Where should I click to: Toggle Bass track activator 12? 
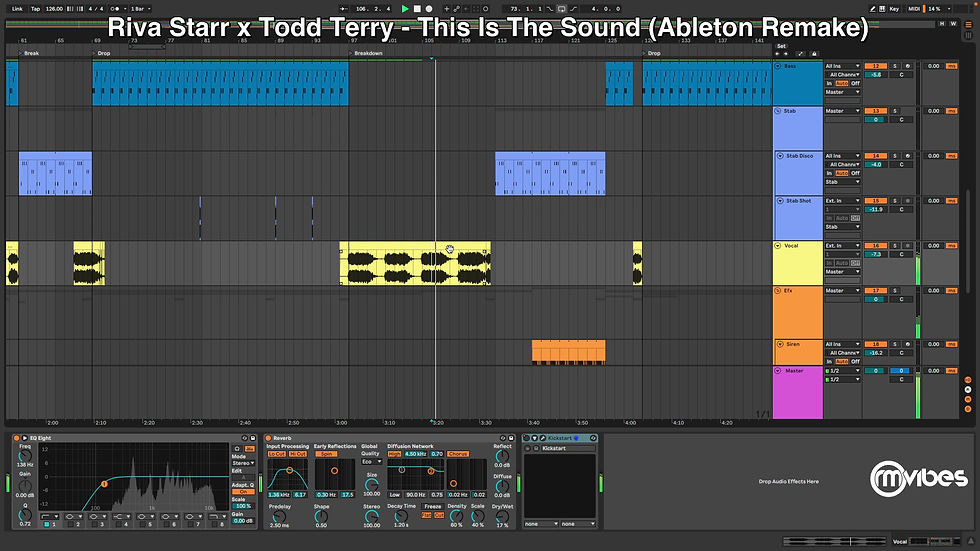(876, 66)
